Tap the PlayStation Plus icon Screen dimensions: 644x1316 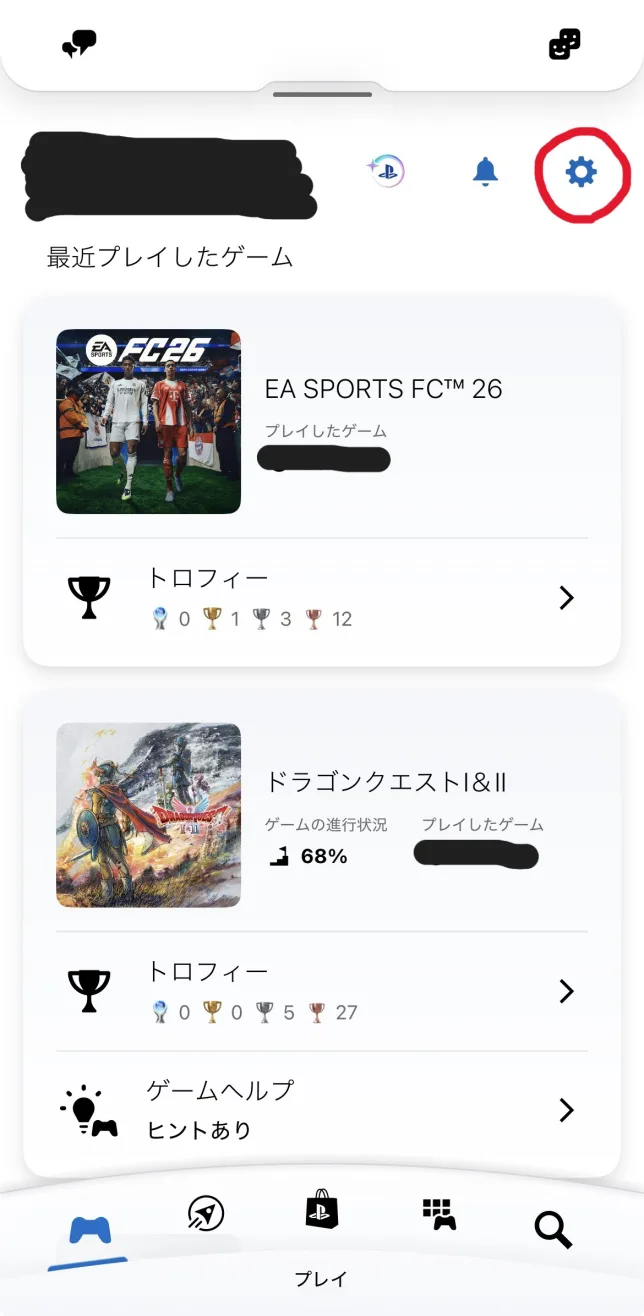click(x=384, y=172)
